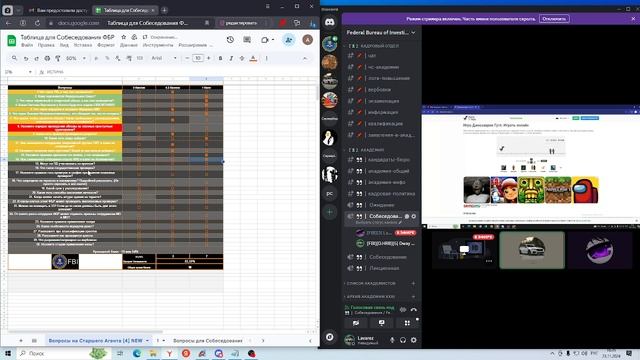Image resolution: width=640 pixels, height=360 pixels.
Task: Toggle the camera in Discord voice panel
Action: [x=356, y=323]
